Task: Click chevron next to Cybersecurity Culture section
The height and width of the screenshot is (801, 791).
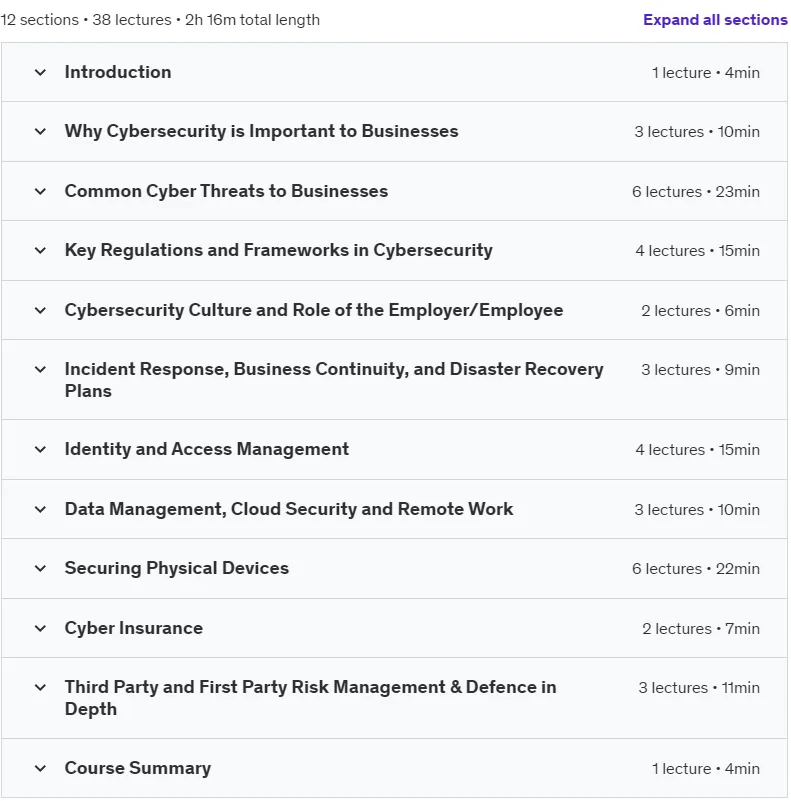Action: coord(40,311)
